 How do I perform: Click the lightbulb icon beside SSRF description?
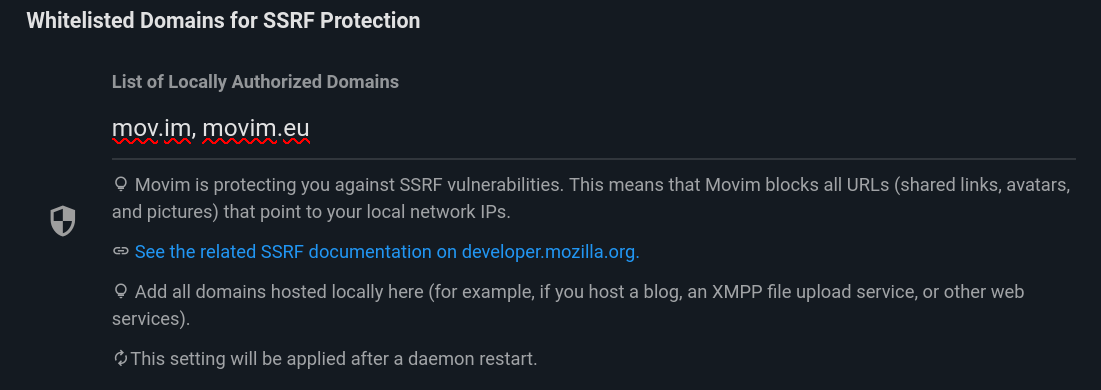point(121,185)
